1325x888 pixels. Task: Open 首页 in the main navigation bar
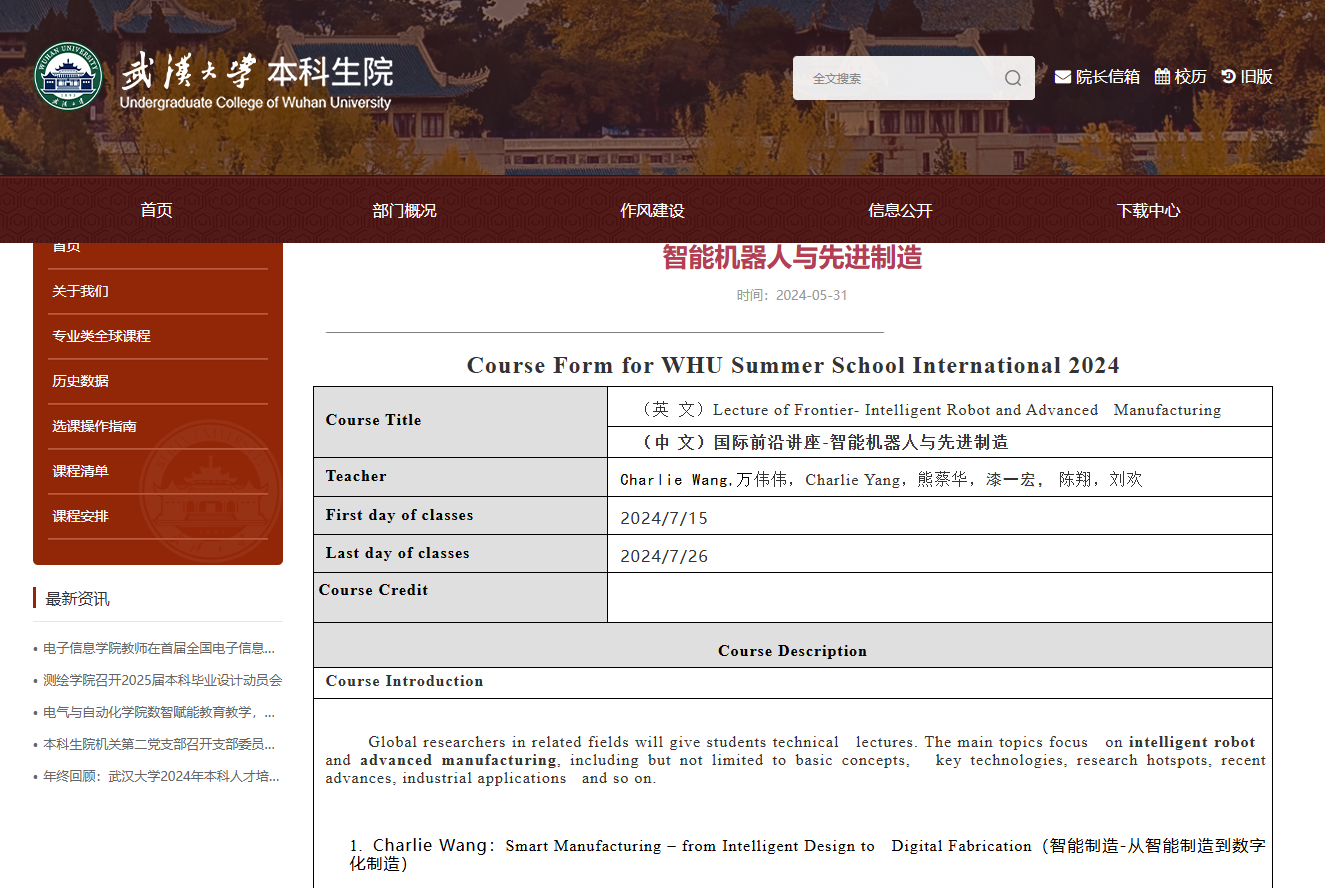156,210
